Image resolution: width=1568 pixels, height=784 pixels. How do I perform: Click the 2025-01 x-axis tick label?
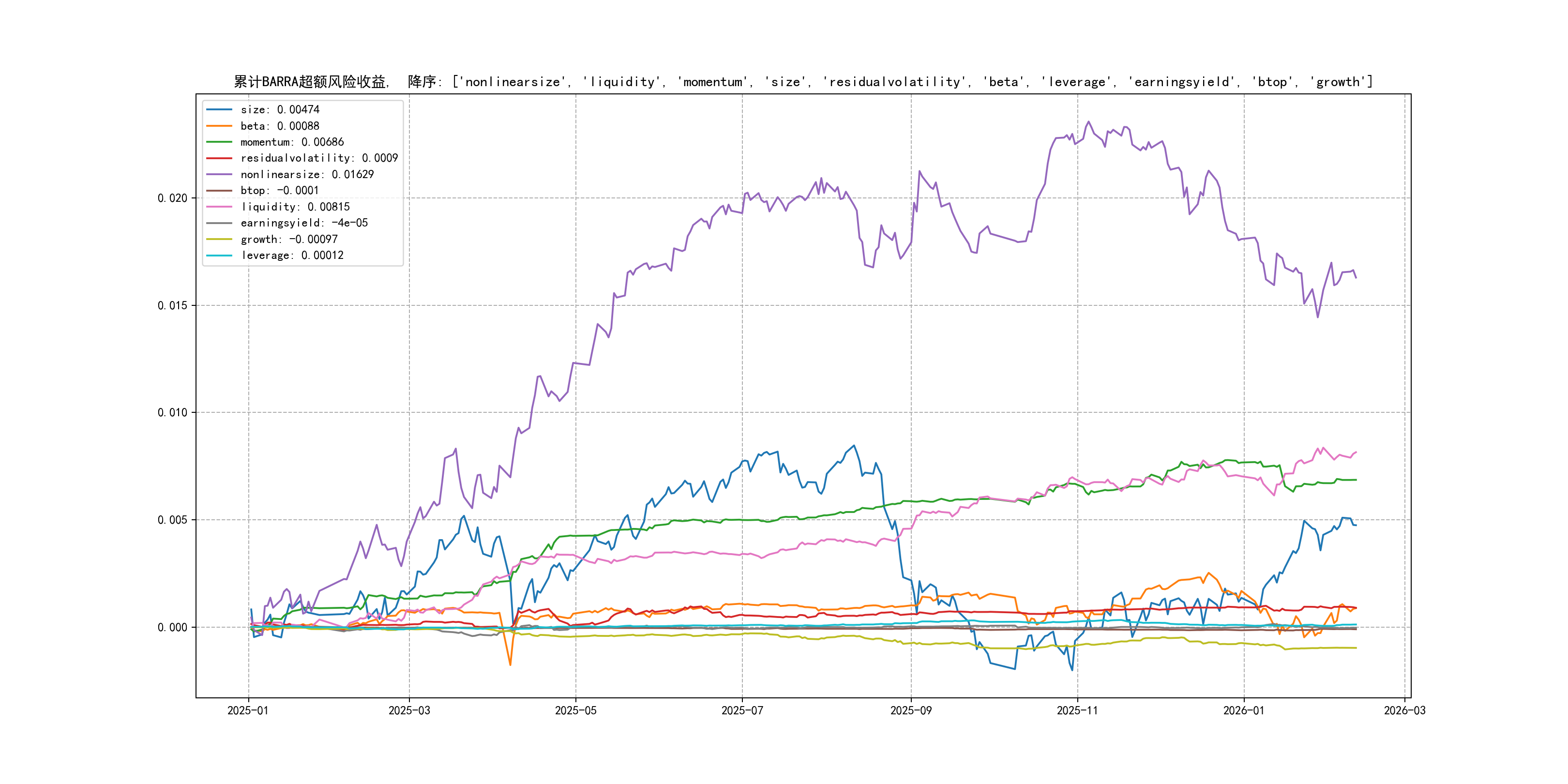[248, 710]
